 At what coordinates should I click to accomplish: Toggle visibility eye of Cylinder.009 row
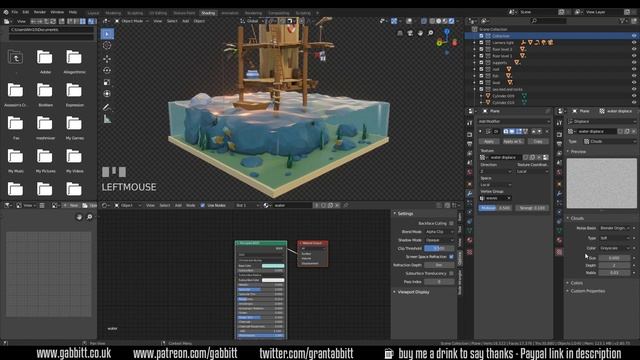click(634, 96)
